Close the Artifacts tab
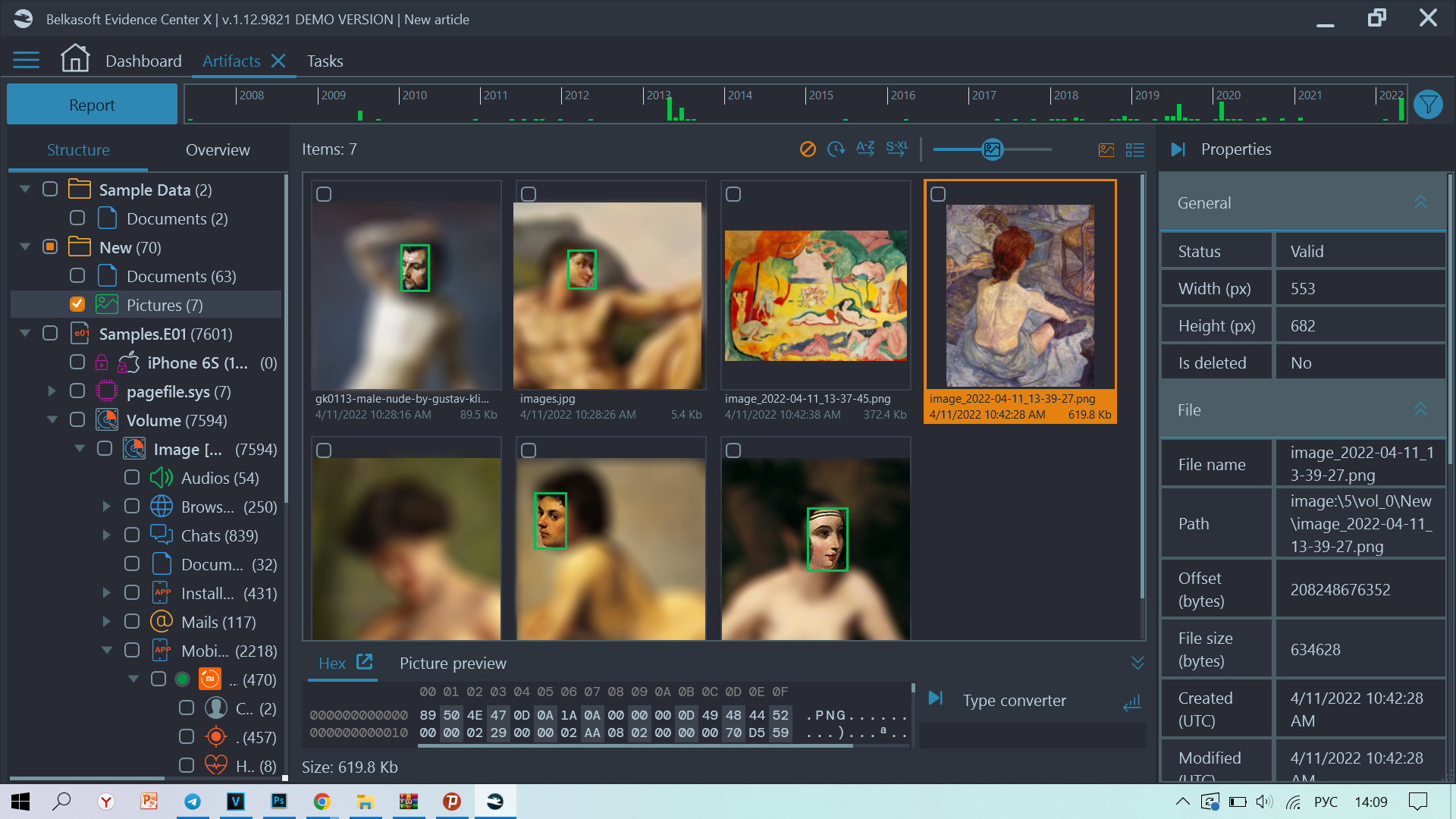1456x819 pixels. pyautogui.click(x=278, y=61)
